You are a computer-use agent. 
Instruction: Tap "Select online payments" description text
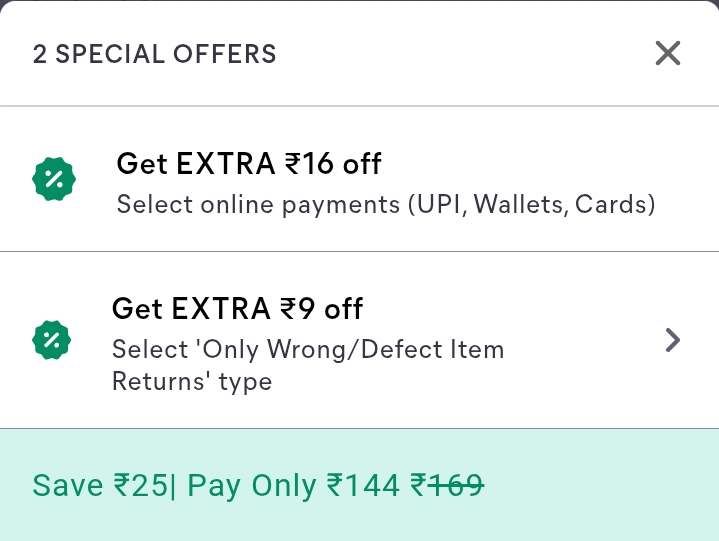[x=258, y=205]
